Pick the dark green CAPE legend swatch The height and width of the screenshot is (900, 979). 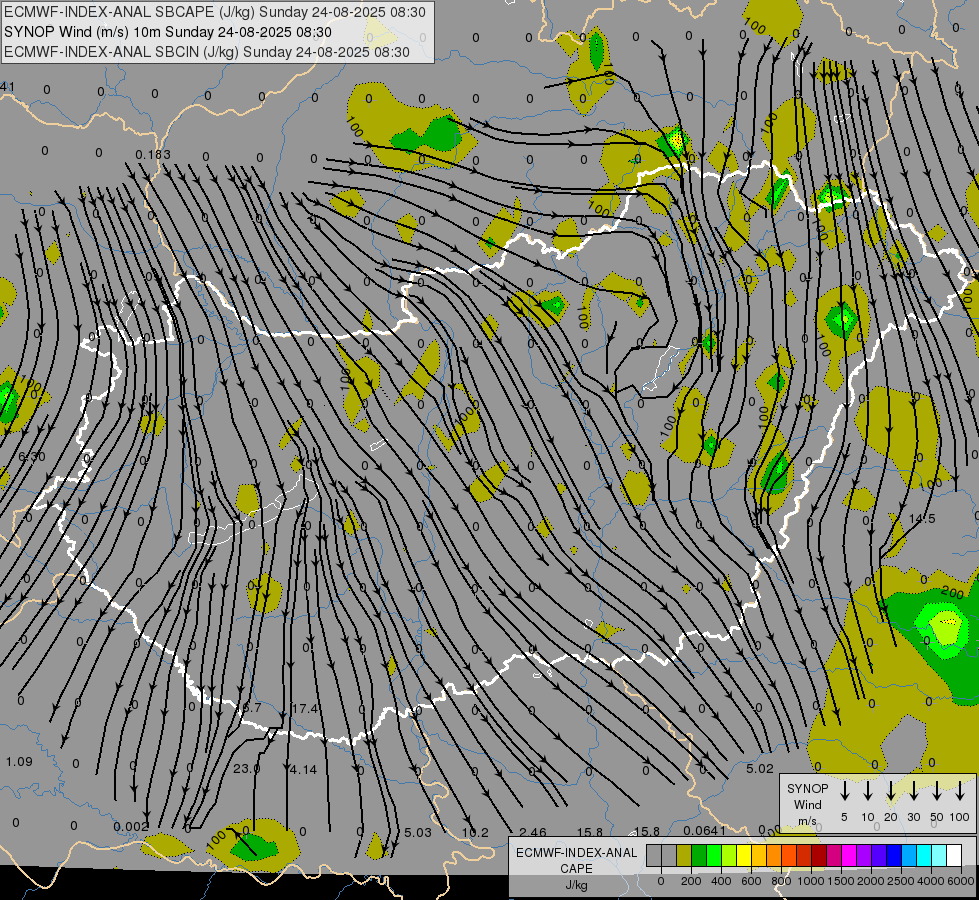click(x=699, y=855)
